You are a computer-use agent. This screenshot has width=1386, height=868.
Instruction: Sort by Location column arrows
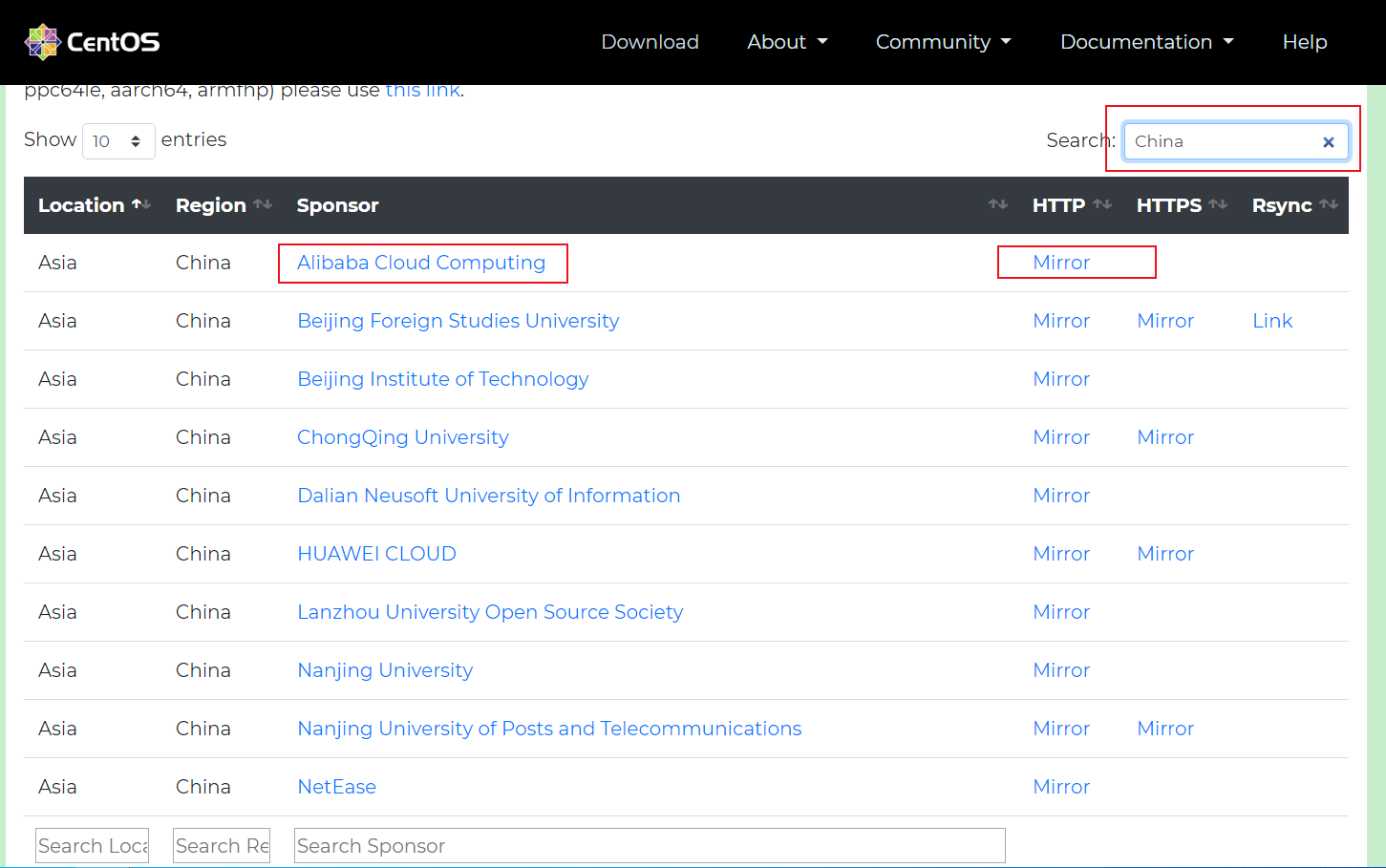click(141, 204)
